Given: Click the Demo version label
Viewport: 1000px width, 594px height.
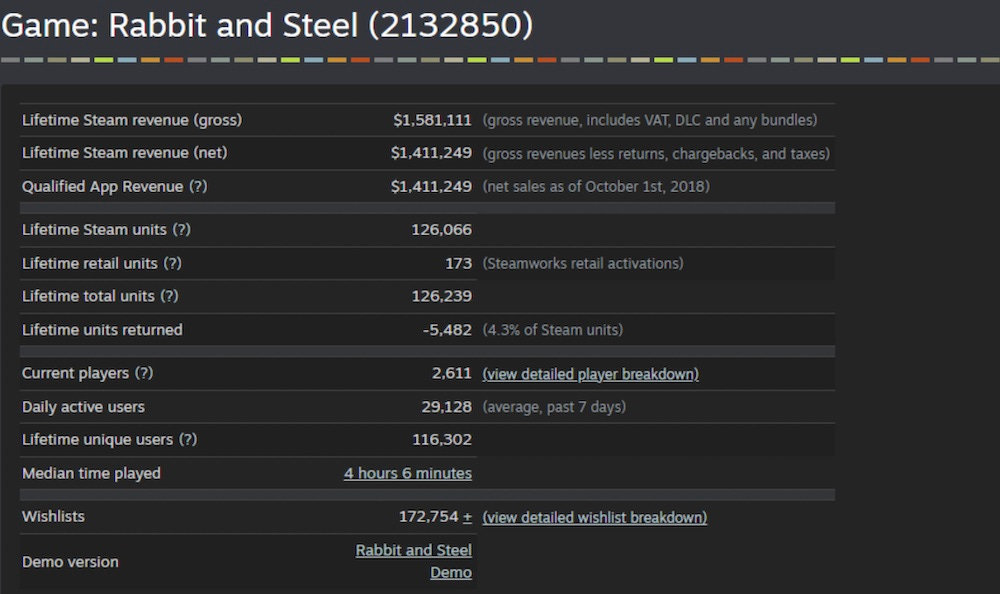Looking at the screenshot, I should click(x=70, y=562).
